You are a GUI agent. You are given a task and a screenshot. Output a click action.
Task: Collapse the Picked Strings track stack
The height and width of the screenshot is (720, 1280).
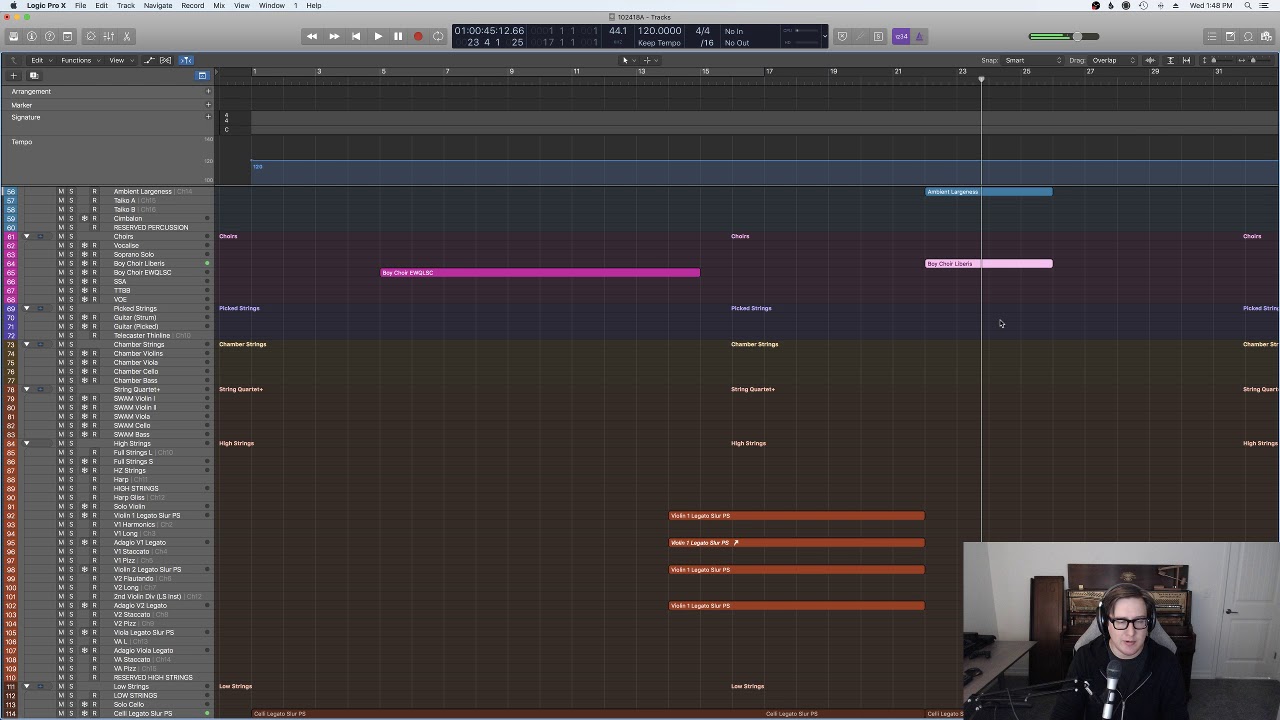pos(27,308)
